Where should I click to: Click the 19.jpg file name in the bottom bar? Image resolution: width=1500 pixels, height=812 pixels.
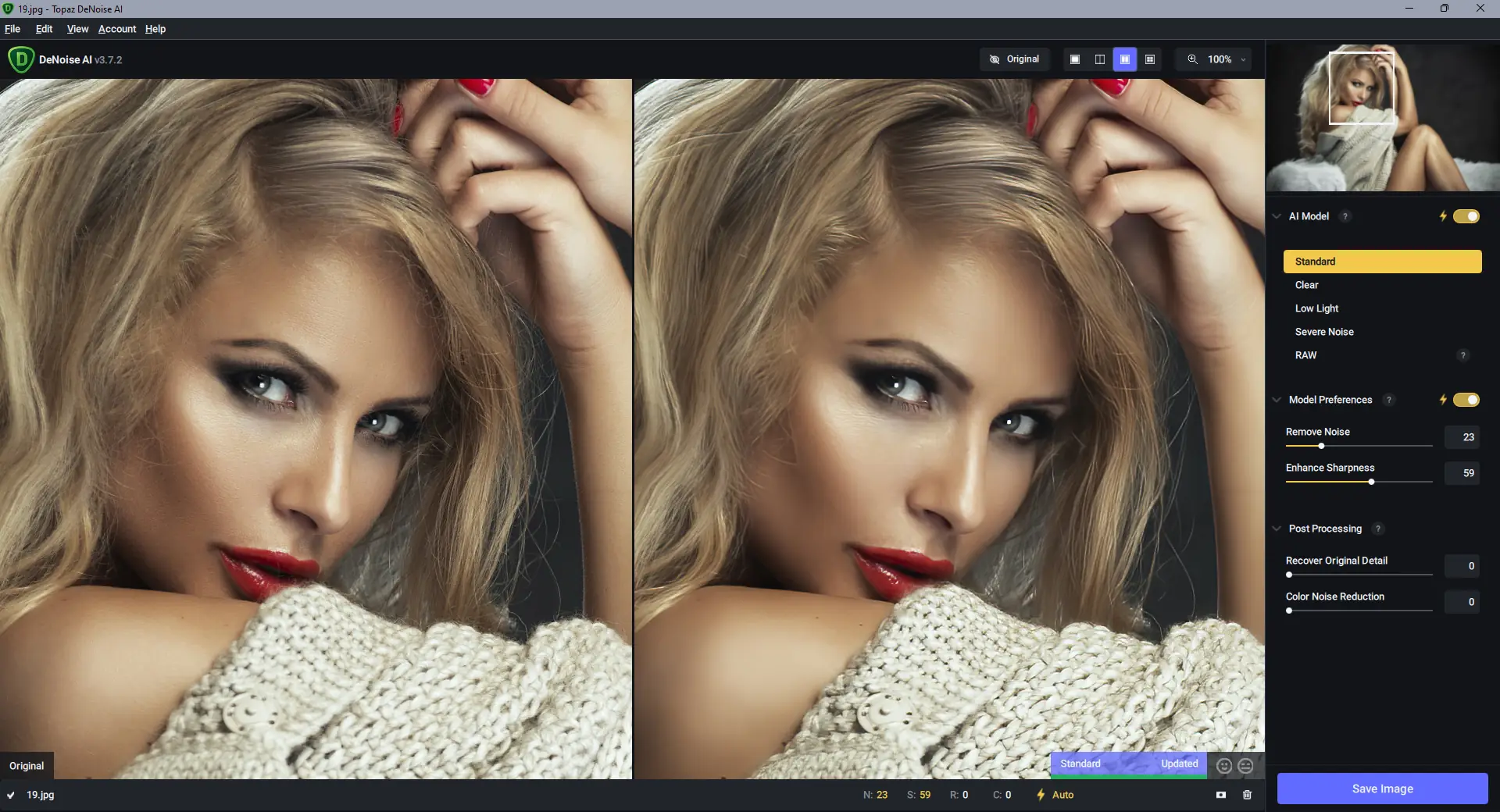coord(41,795)
